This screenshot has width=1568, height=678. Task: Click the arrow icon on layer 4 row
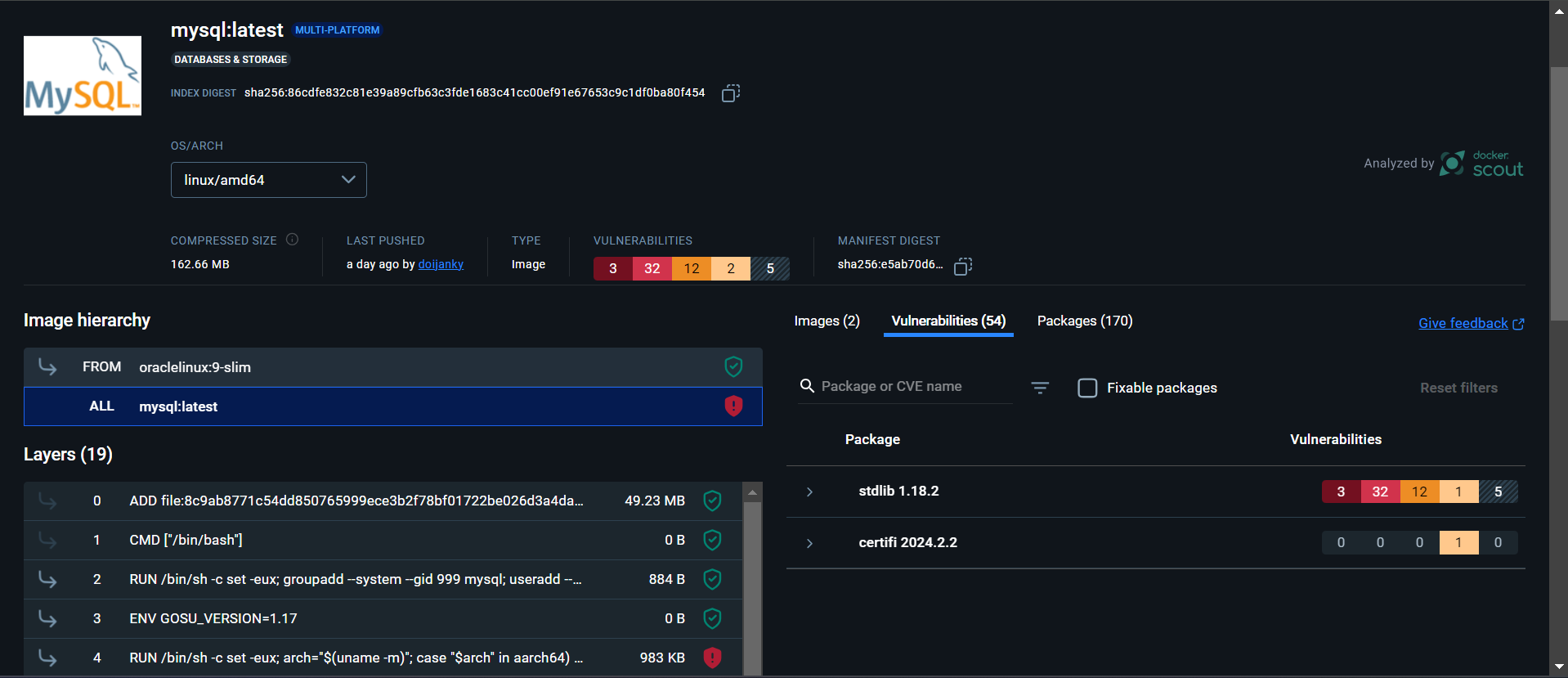[47, 658]
